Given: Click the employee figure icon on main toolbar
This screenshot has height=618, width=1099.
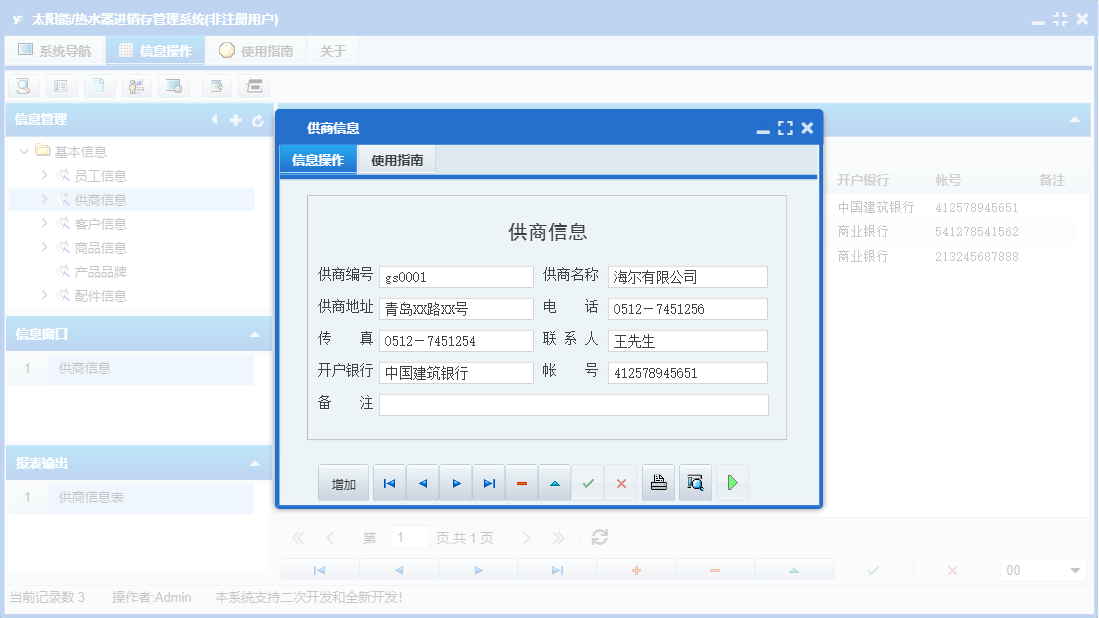Looking at the screenshot, I should pos(136,86).
